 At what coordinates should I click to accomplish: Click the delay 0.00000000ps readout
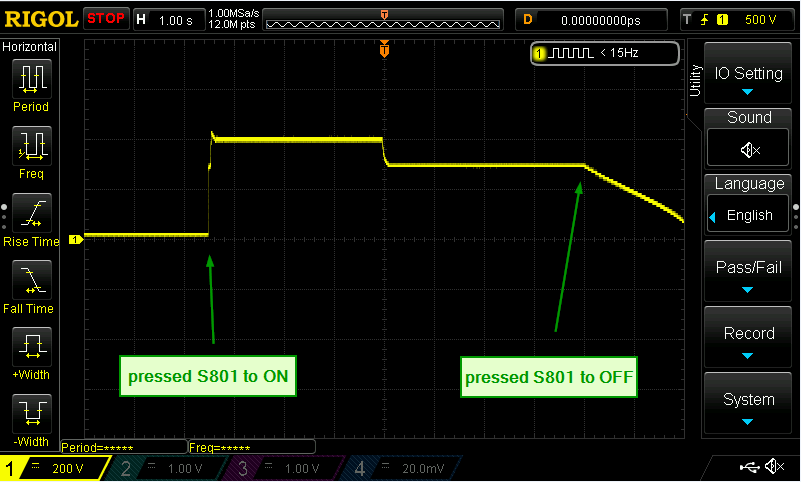click(592, 20)
